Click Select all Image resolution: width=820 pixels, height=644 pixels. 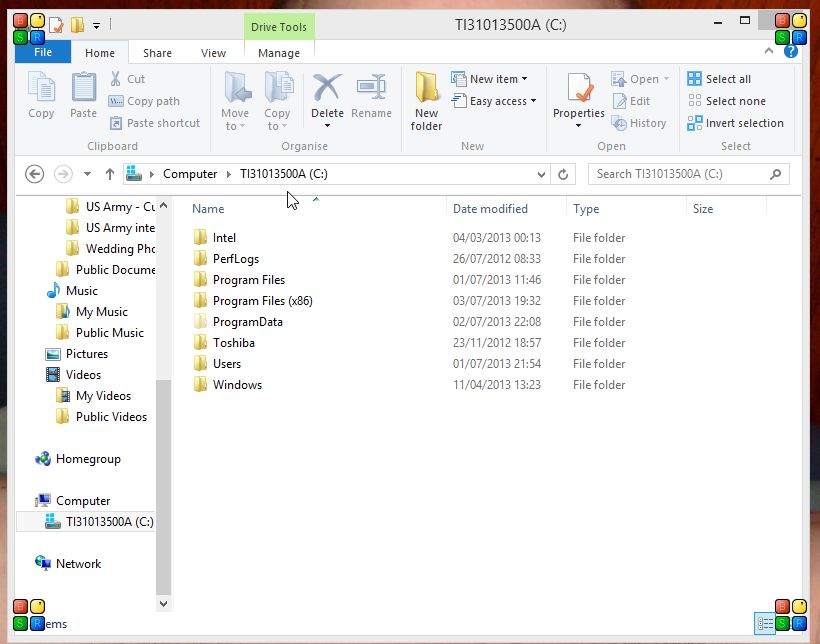pos(719,79)
